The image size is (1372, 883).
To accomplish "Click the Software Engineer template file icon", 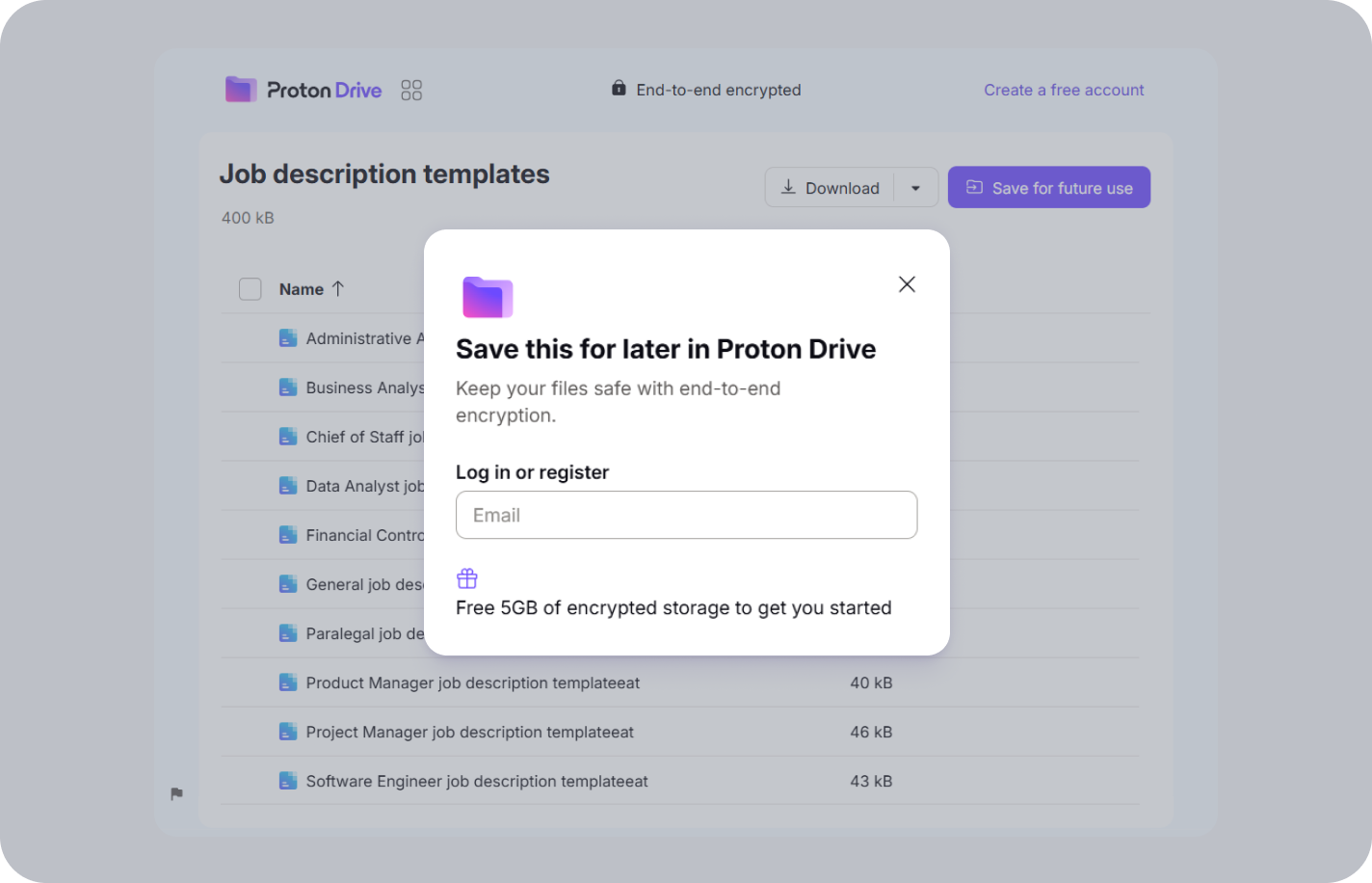I will pyautogui.click(x=288, y=781).
